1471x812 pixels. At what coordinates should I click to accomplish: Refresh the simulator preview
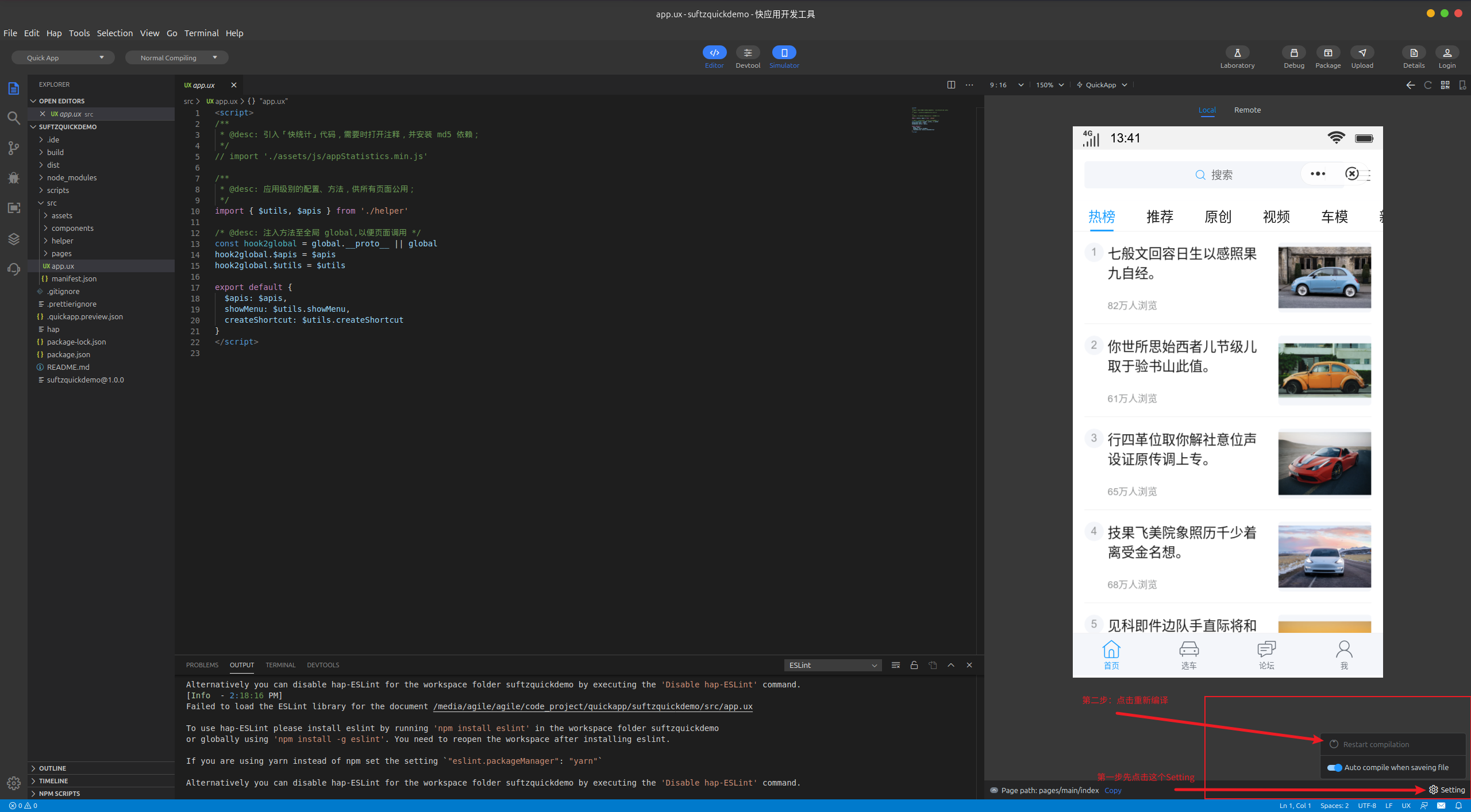point(1427,85)
